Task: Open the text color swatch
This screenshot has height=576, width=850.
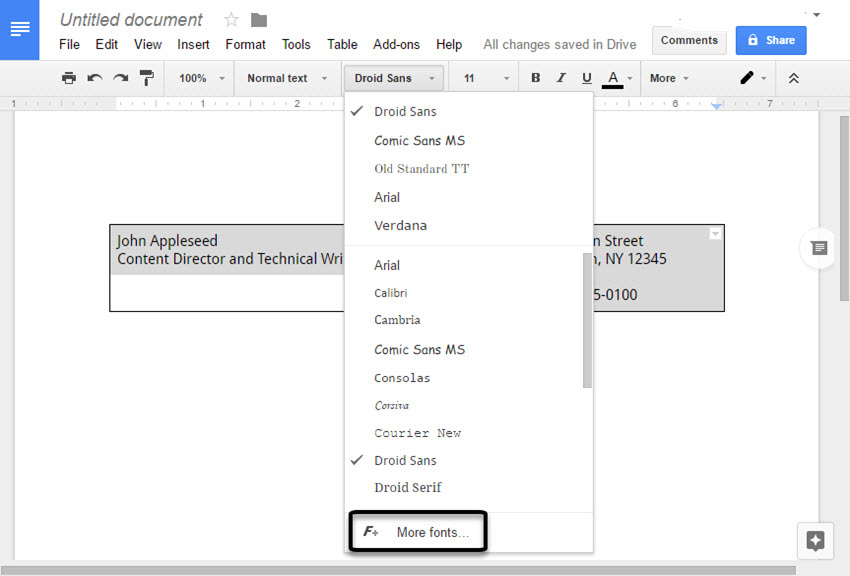Action: click(613, 78)
